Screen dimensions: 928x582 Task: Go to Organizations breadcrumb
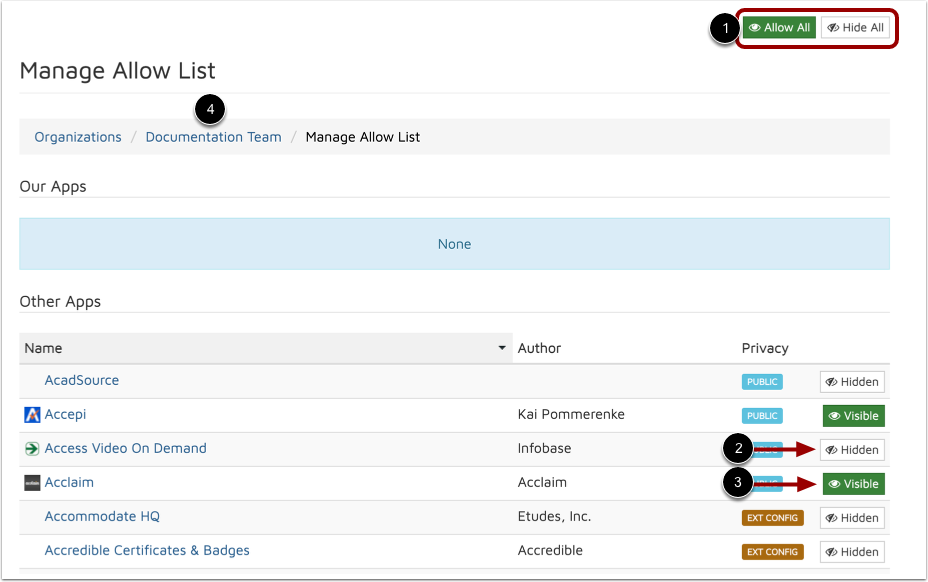point(78,137)
